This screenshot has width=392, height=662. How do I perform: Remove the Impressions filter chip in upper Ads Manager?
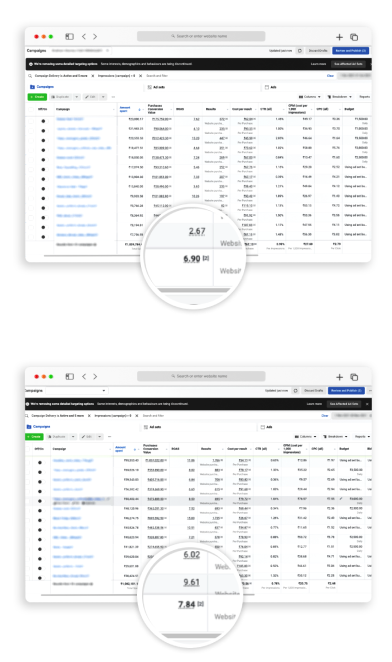point(140,76)
